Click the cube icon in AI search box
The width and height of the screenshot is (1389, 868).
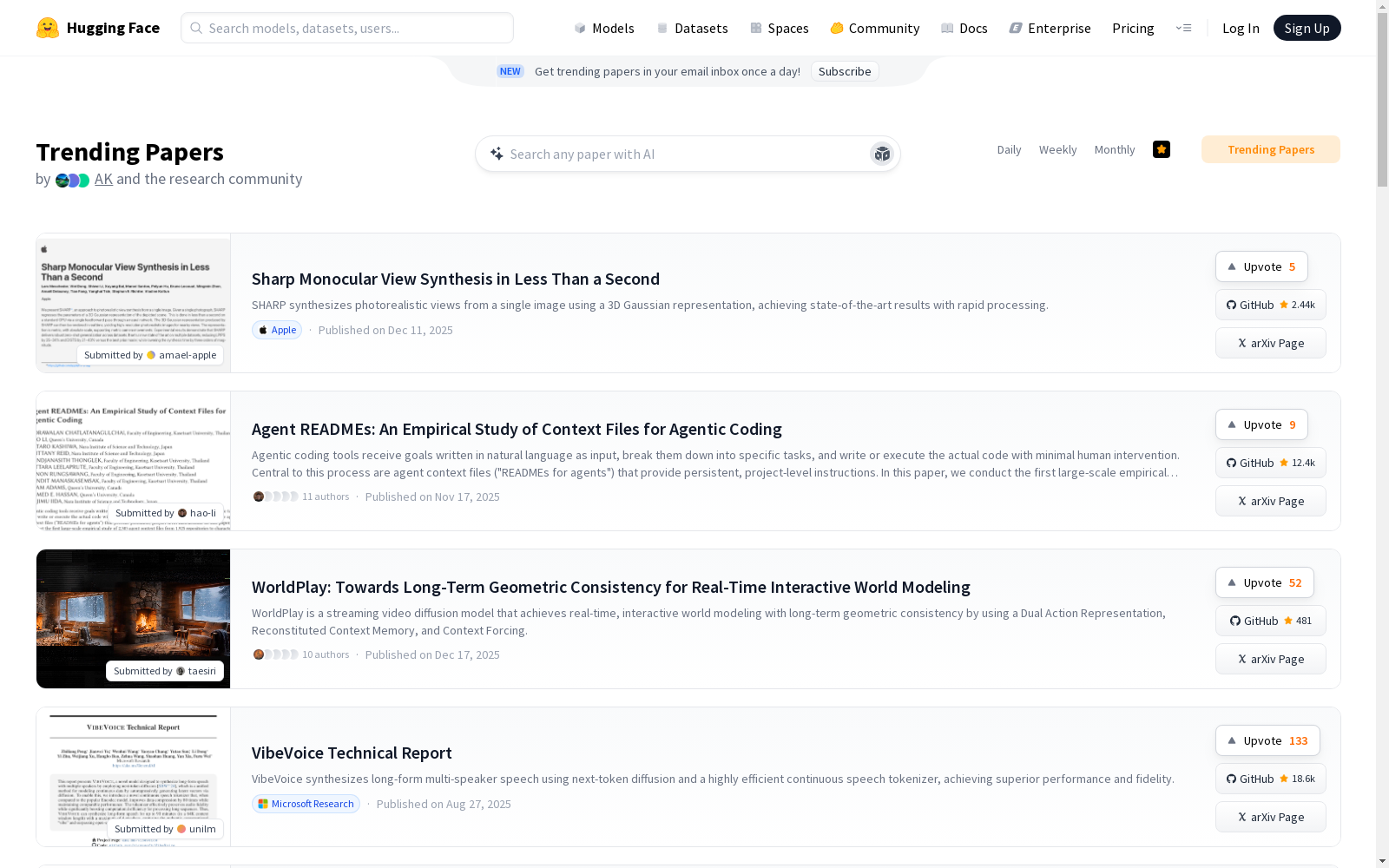882,154
